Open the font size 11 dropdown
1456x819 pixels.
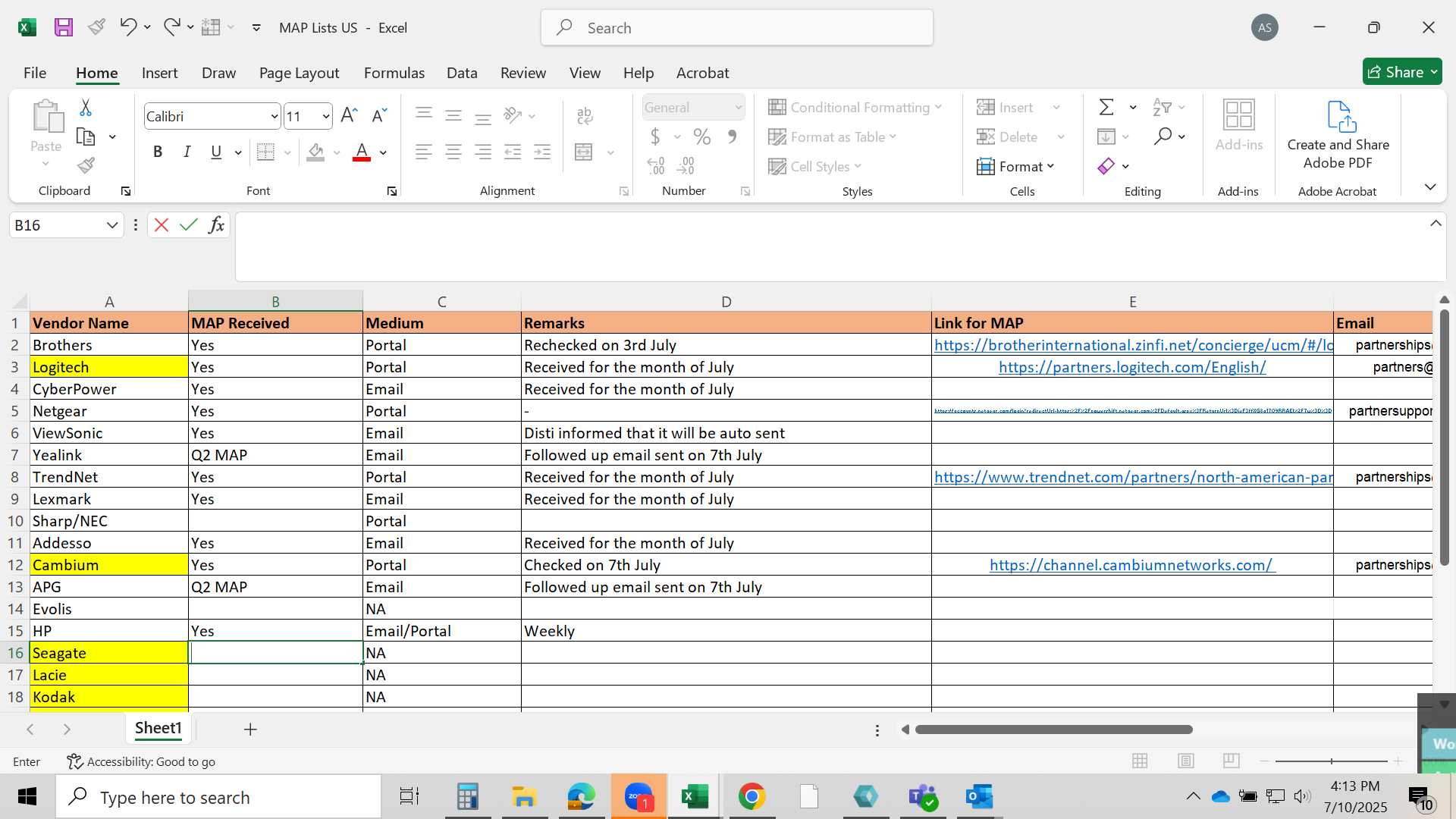click(x=326, y=117)
